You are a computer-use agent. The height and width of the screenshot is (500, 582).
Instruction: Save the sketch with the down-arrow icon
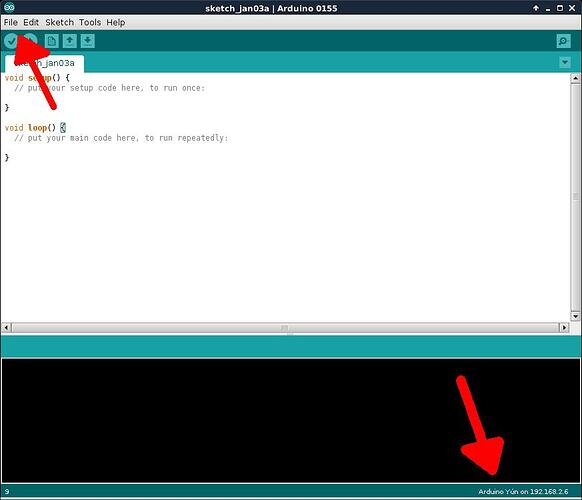[88, 41]
